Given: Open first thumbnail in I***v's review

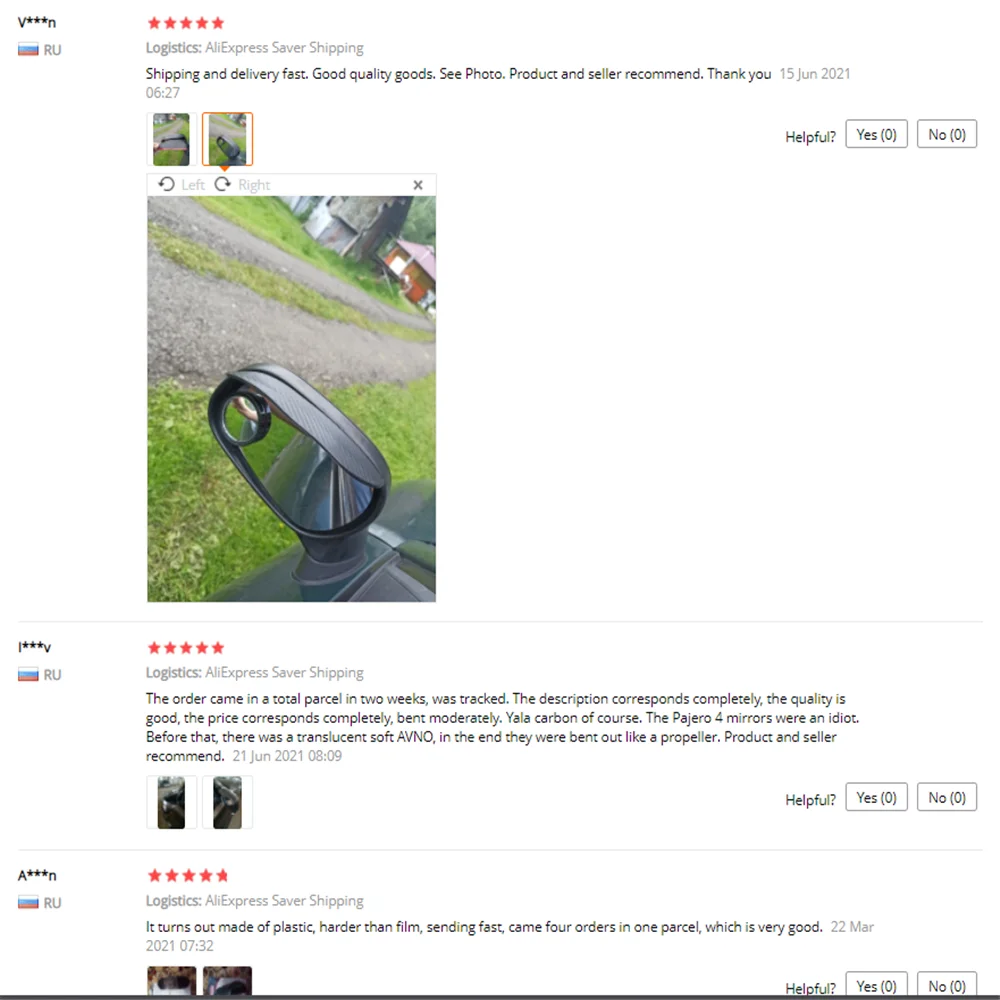Looking at the screenshot, I should (171, 802).
